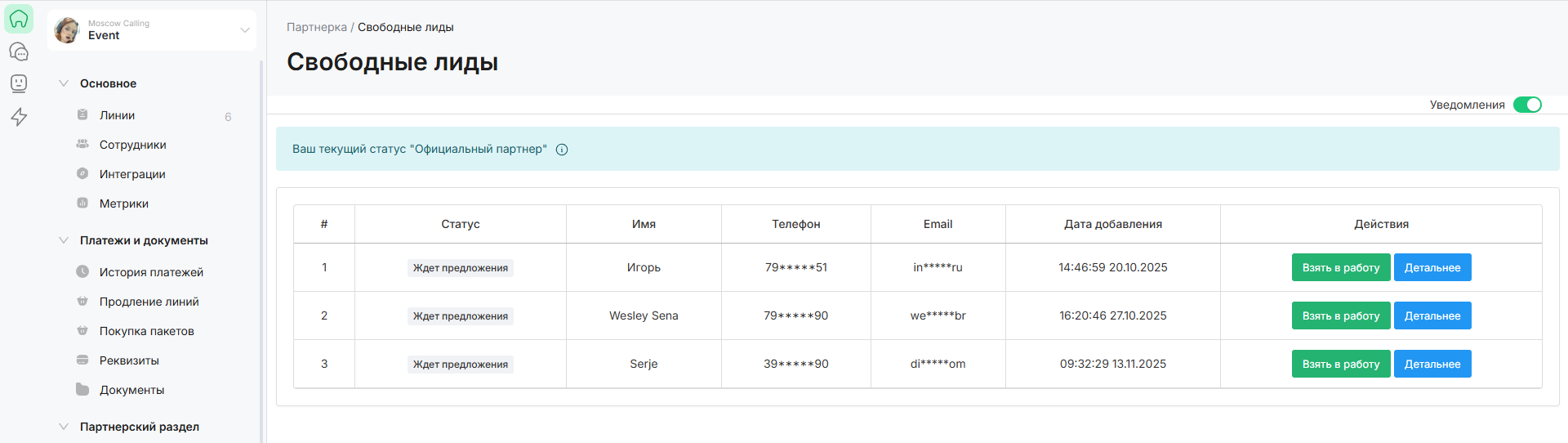Image resolution: width=1568 pixels, height=443 pixels.
Task: Click the clock icon for История платежей
Action: tap(82, 272)
